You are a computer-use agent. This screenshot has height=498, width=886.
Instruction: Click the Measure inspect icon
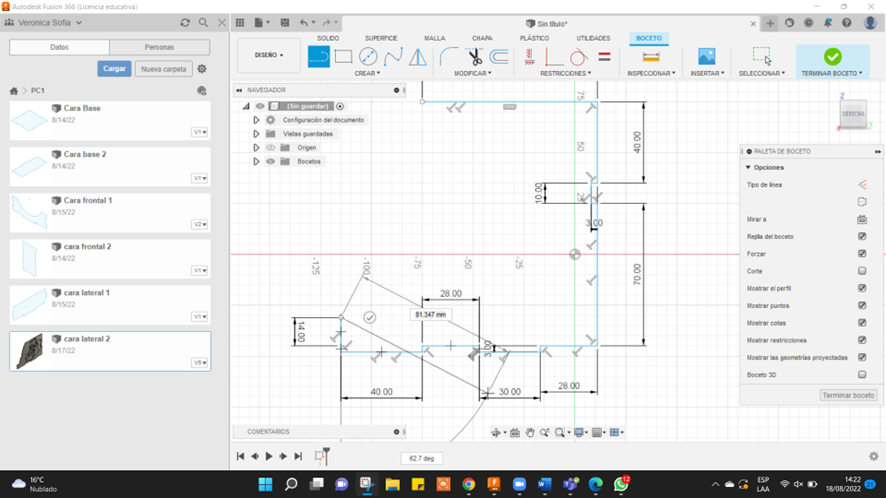651,57
